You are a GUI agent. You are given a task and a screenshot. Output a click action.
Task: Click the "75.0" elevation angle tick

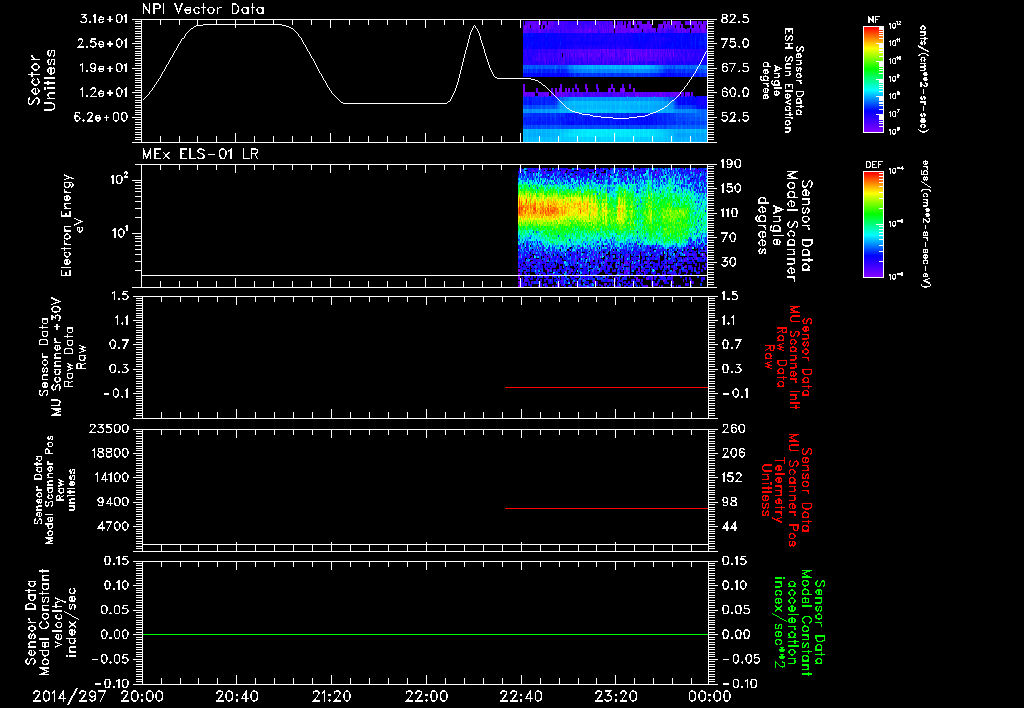point(735,43)
